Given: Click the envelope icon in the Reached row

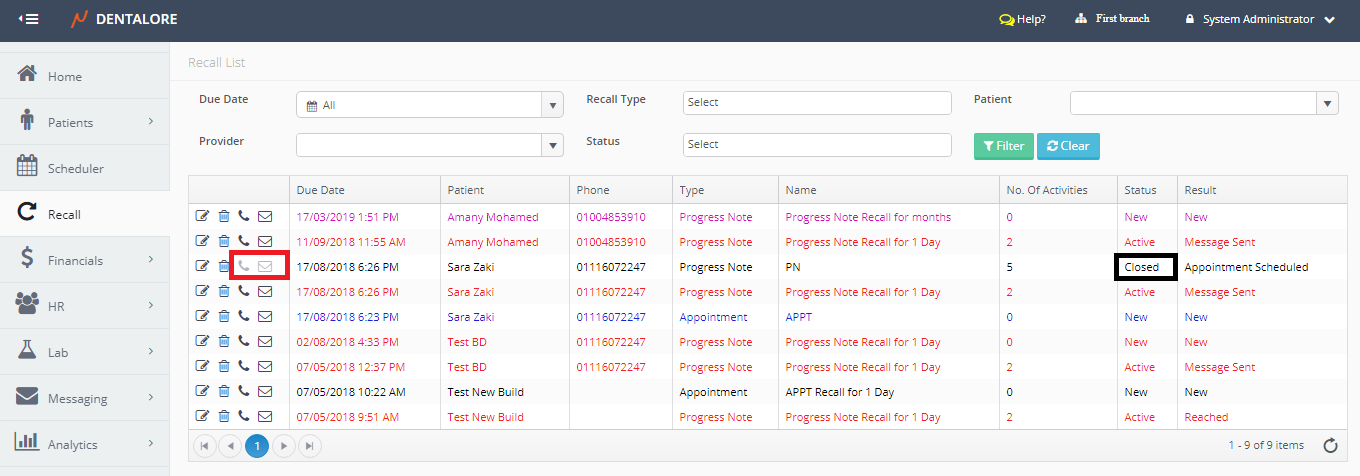Looking at the screenshot, I should click(265, 417).
